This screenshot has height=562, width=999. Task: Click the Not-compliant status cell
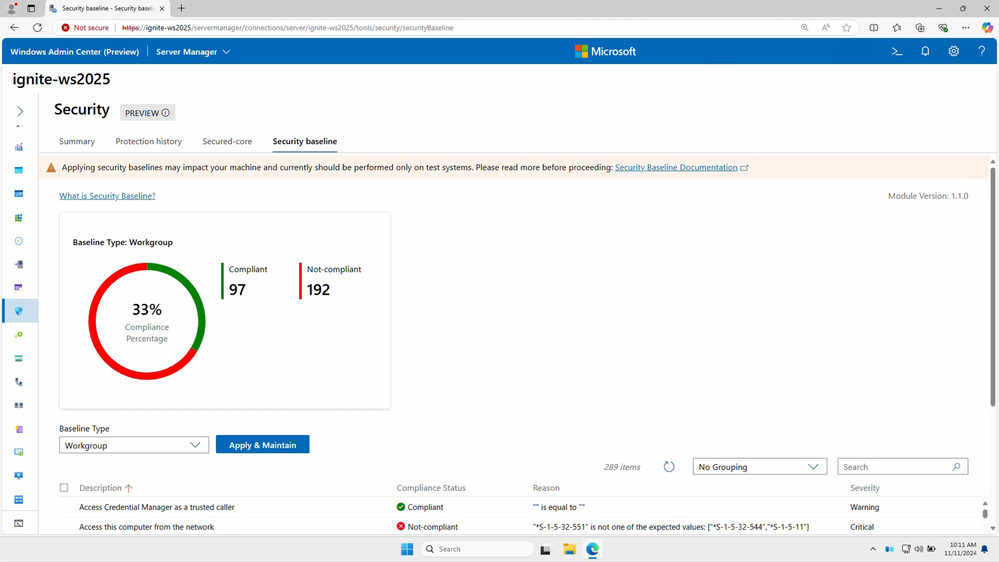coord(427,527)
